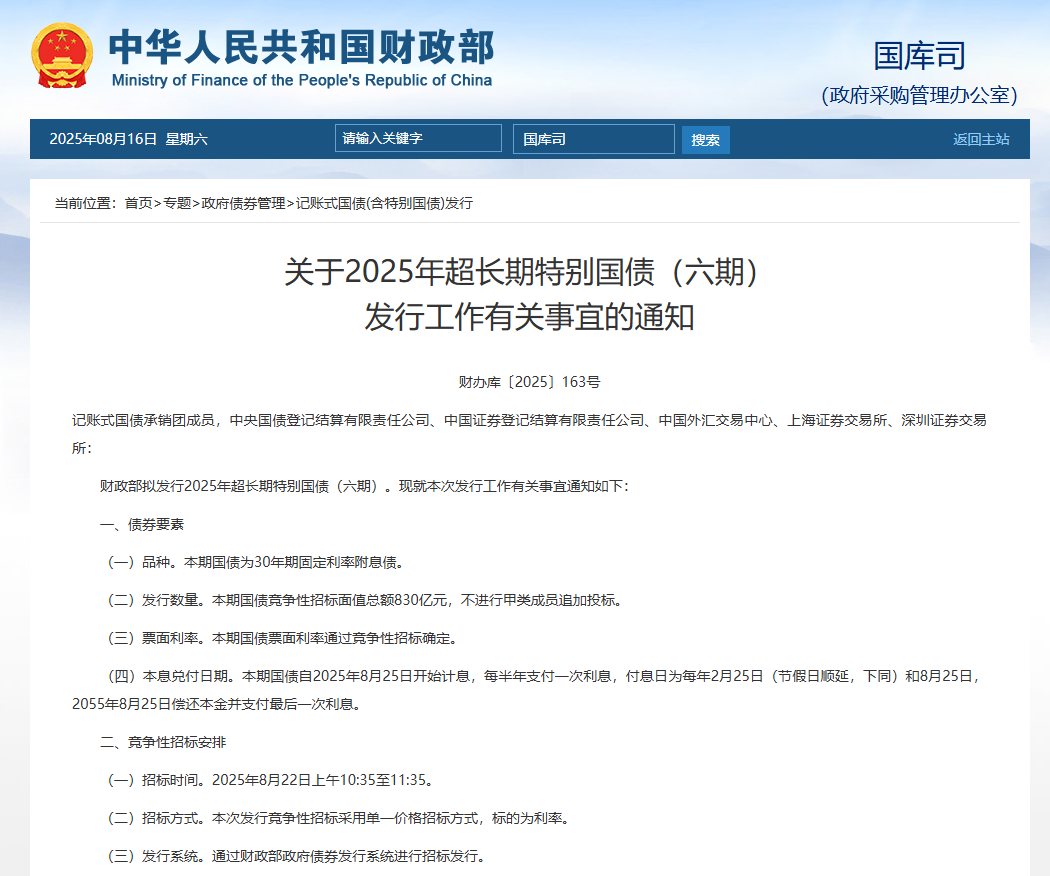Click the 返回主站 link
1050x876 pixels.
pos(981,139)
